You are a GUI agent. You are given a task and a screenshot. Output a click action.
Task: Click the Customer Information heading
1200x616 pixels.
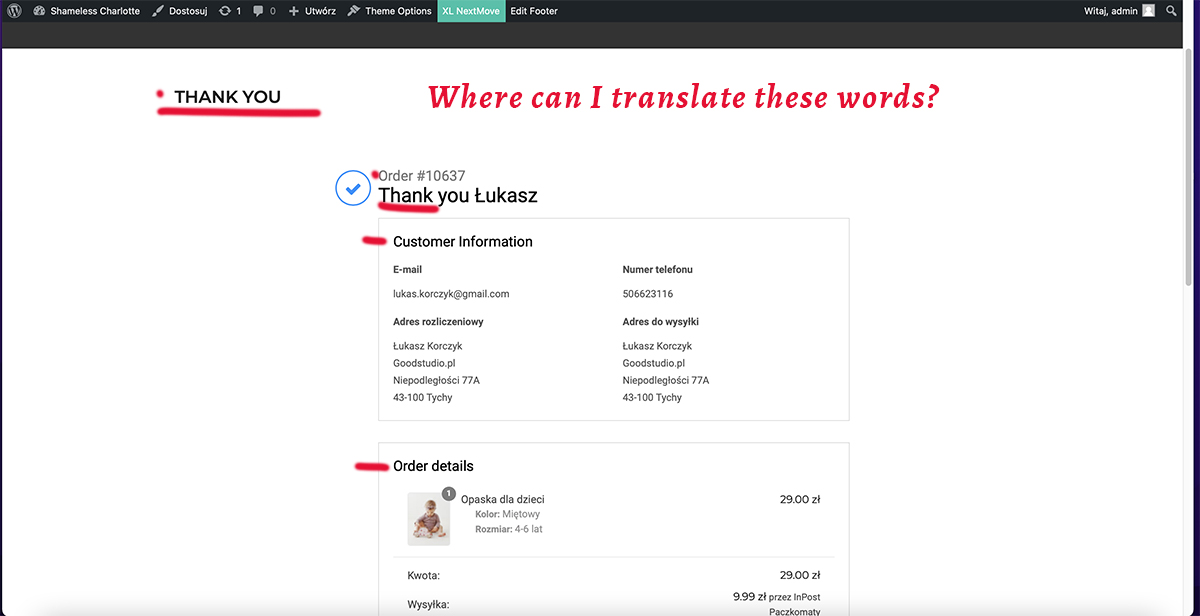coord(463,242)
